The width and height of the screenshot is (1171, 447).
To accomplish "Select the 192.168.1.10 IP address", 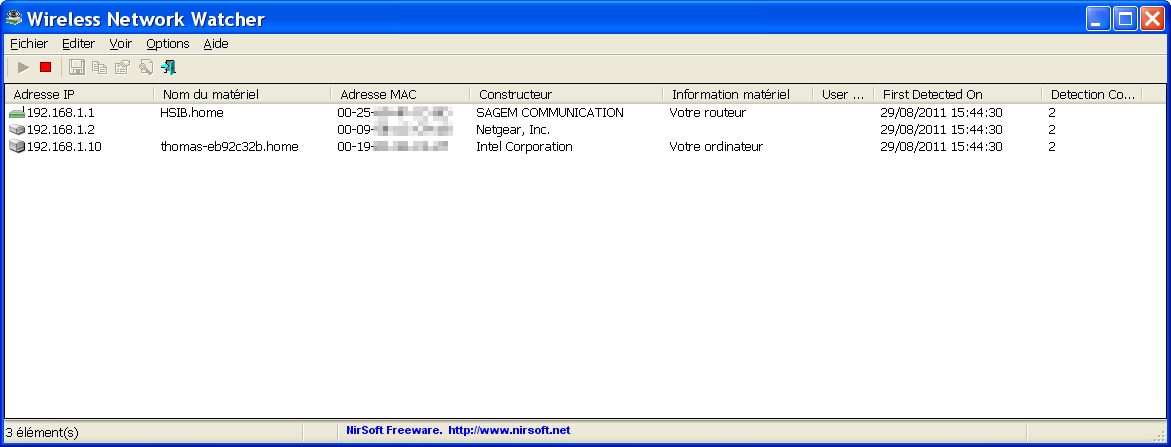I will pos(64,147).
